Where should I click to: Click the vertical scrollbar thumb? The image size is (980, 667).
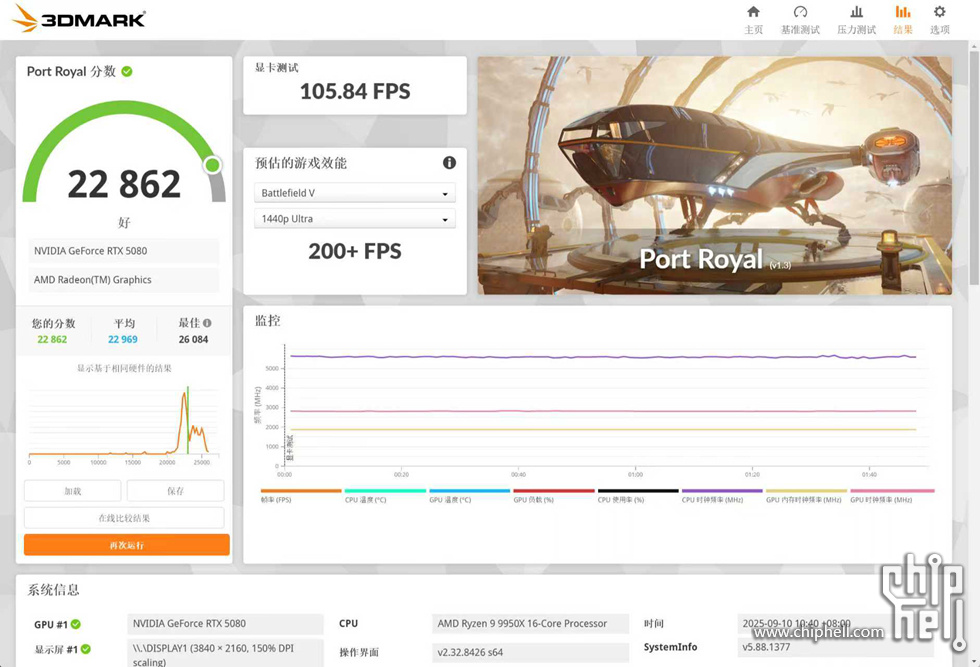(x=974, y=169)
